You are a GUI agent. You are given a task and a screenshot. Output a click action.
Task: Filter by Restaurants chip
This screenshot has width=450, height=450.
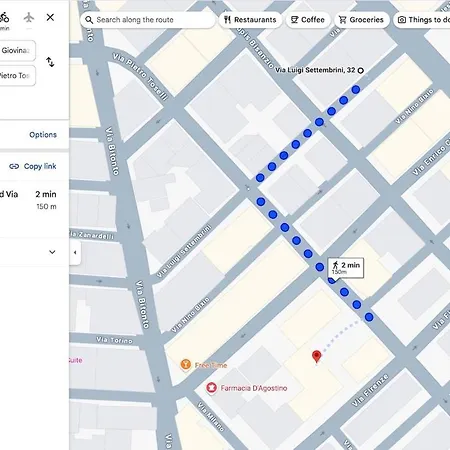tap(250, 20)
